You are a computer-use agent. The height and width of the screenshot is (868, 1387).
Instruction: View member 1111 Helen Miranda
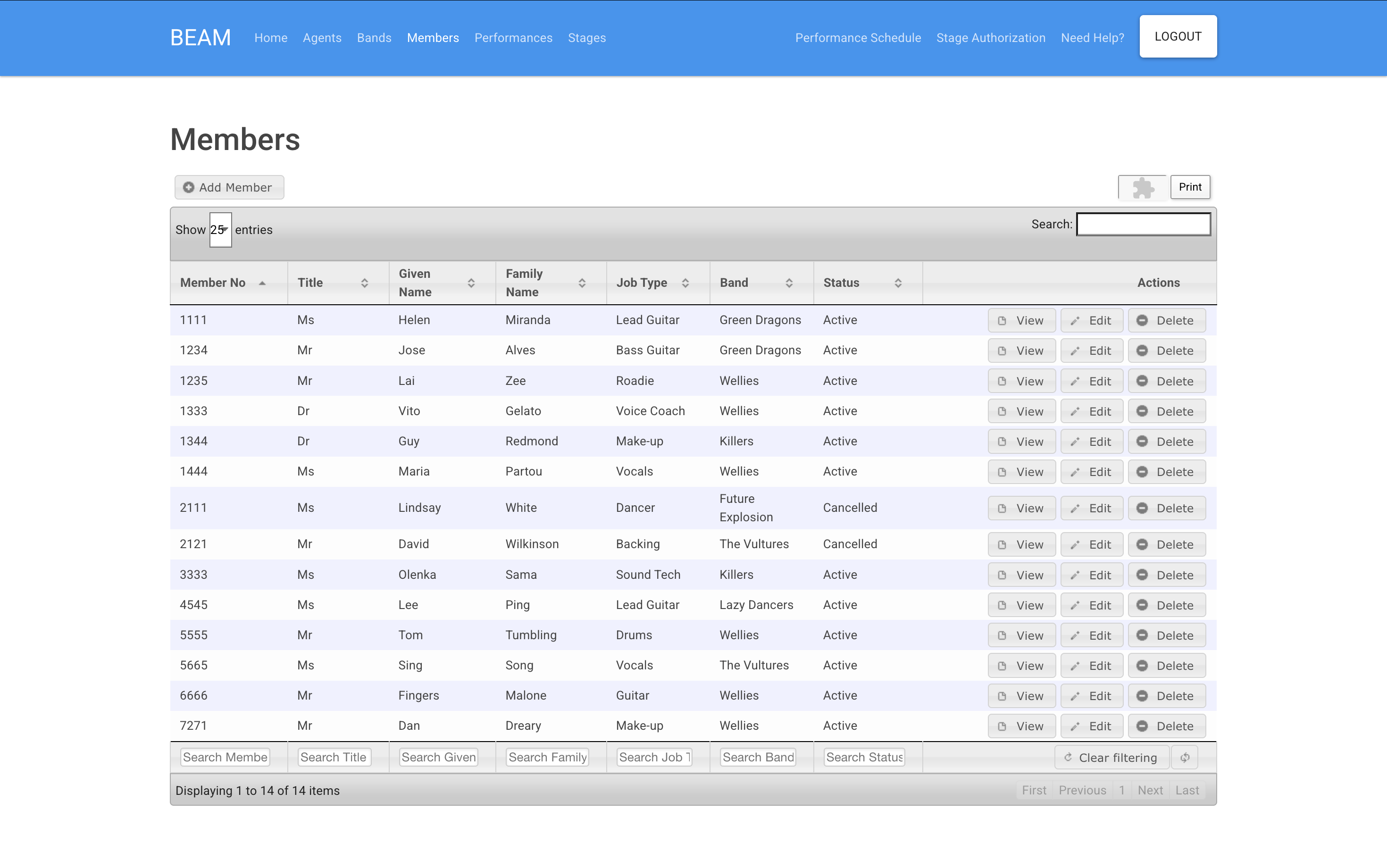pyautogui.click(x=1021, y=320)
